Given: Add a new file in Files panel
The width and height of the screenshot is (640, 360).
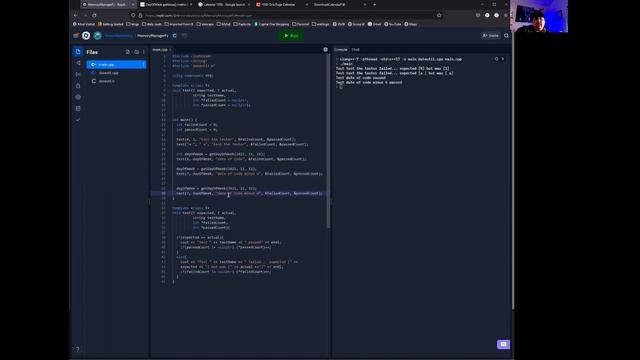Looking at the screenshot, I should (x=127, y=52).
